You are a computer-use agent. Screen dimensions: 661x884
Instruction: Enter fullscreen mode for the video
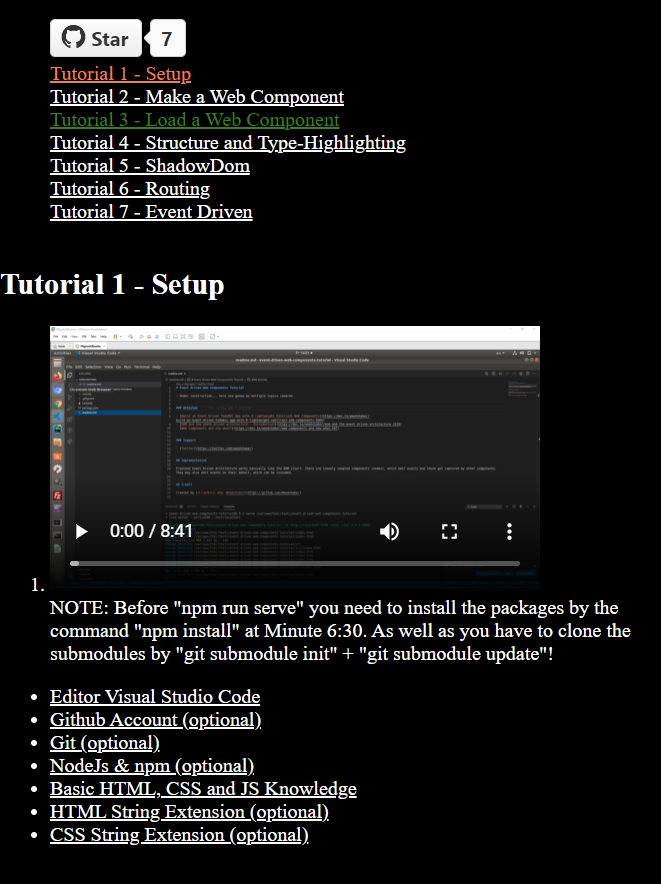click(x=449, y=531)
